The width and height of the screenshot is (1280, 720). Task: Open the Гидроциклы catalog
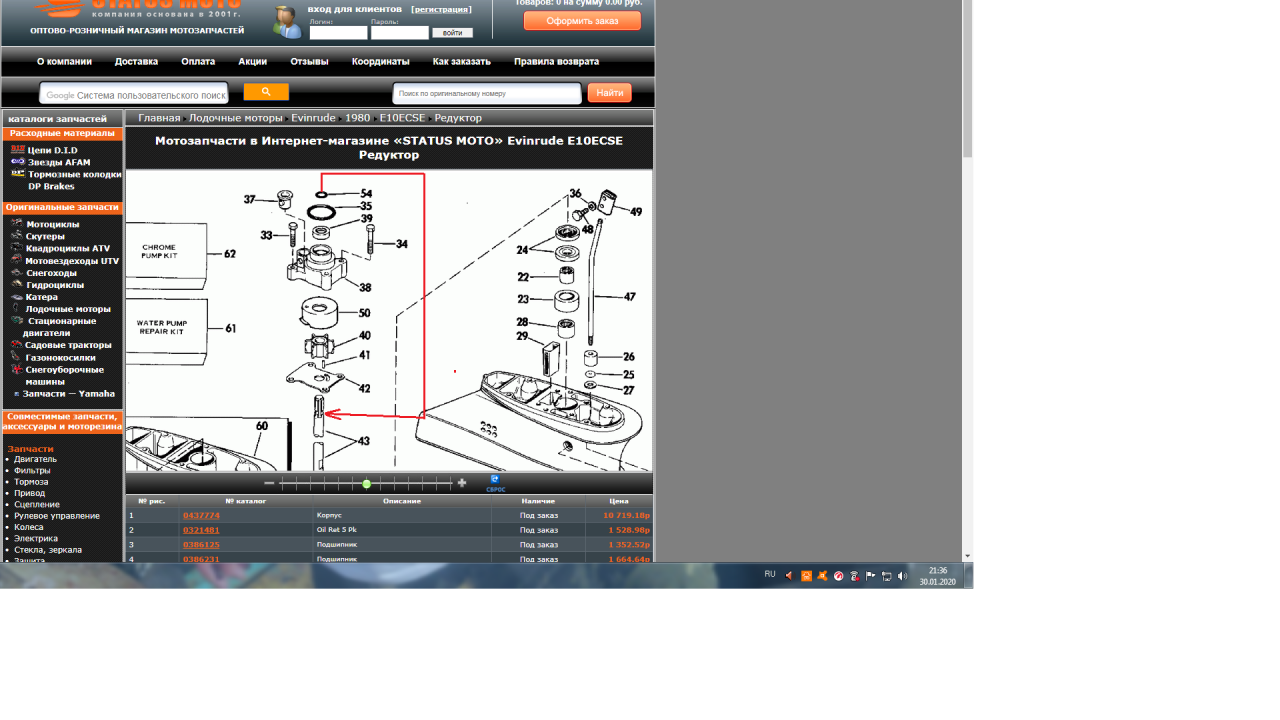pos(55,285)
